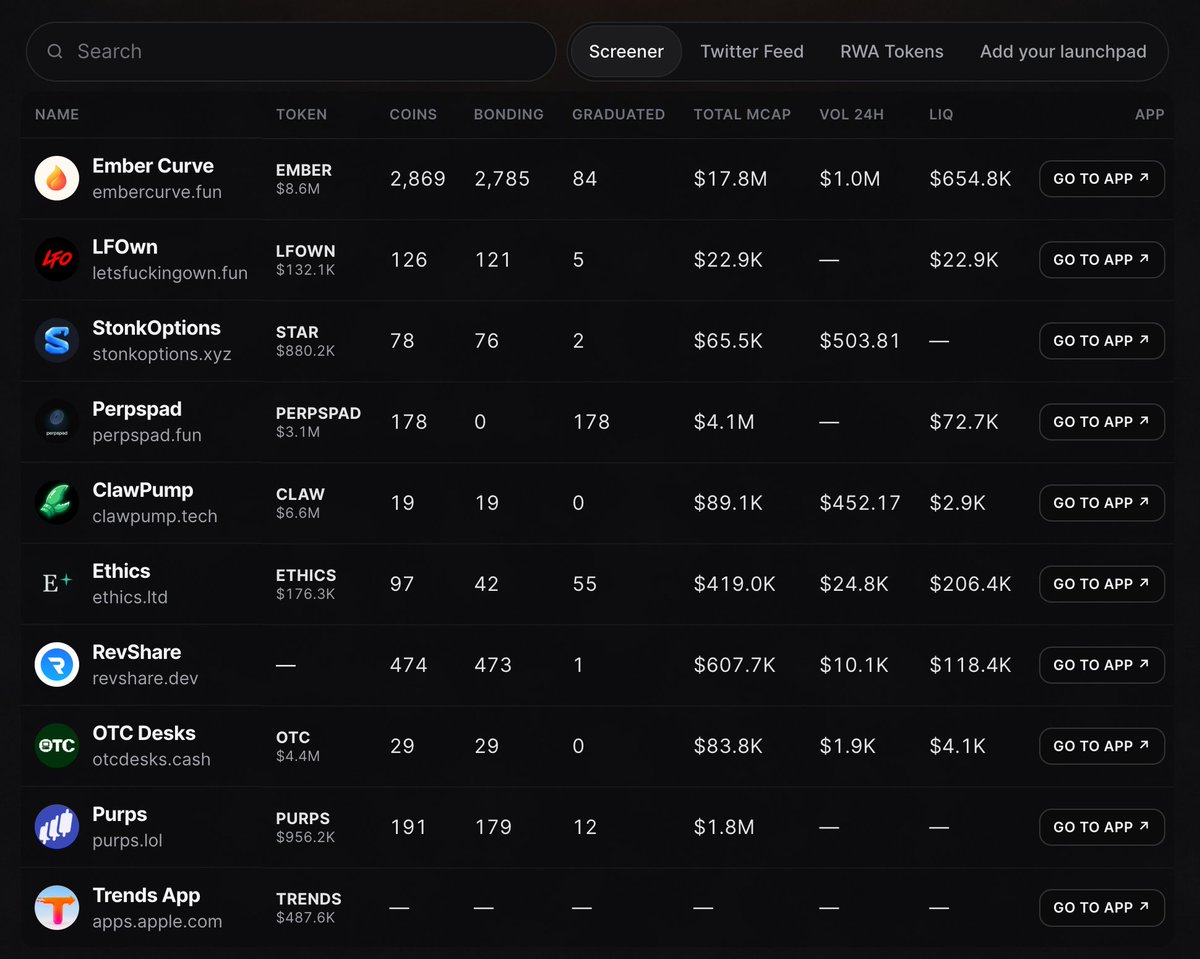
Task: Go to app for Trends App
Action: [x=1102, y=908]
